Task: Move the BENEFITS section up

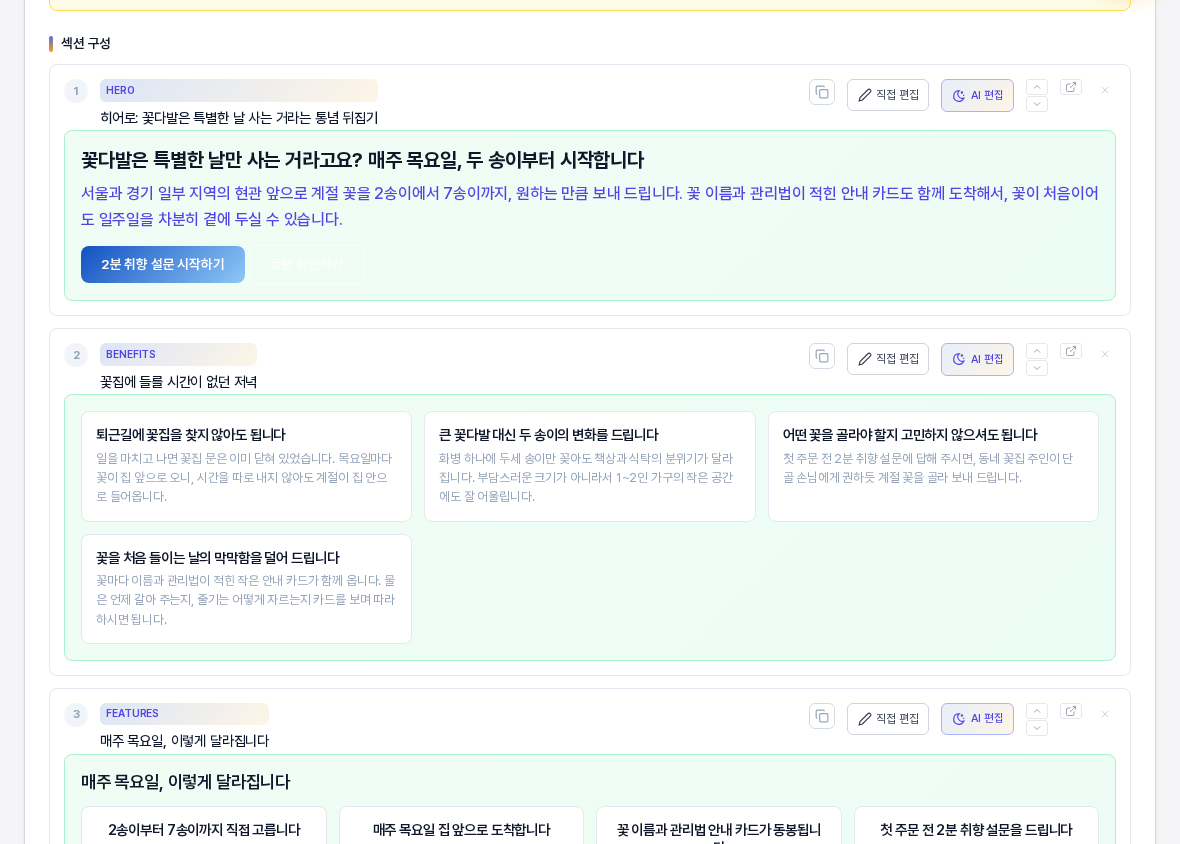Action: tap(1037, 351)
